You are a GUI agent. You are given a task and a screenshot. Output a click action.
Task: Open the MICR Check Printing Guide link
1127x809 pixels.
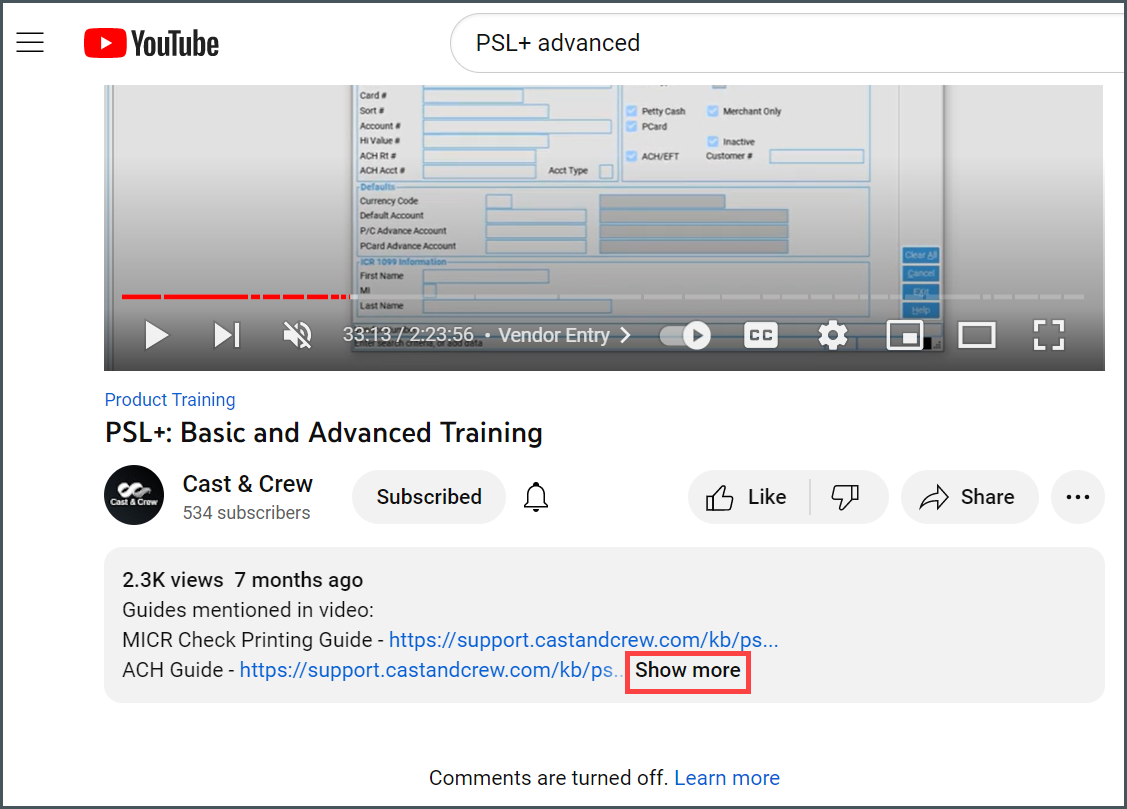click(583, 640)
